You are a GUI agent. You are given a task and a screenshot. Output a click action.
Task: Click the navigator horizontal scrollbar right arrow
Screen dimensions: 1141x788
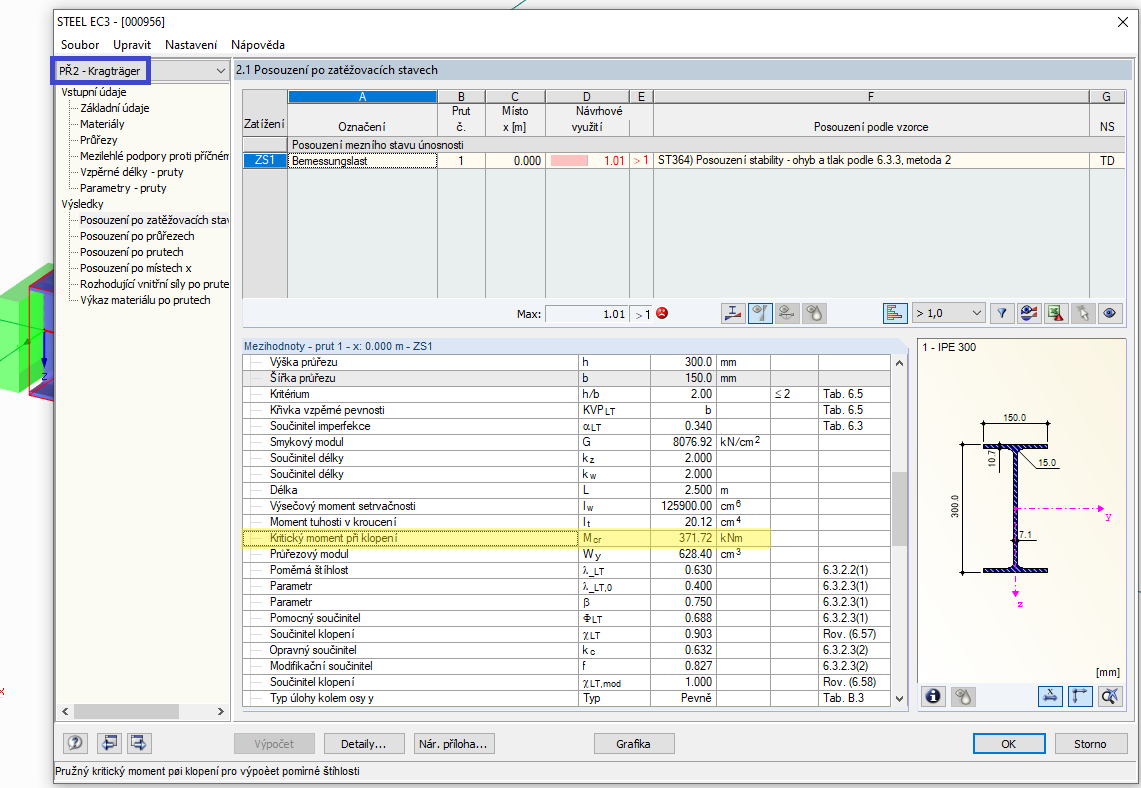(x=221, y=711)
